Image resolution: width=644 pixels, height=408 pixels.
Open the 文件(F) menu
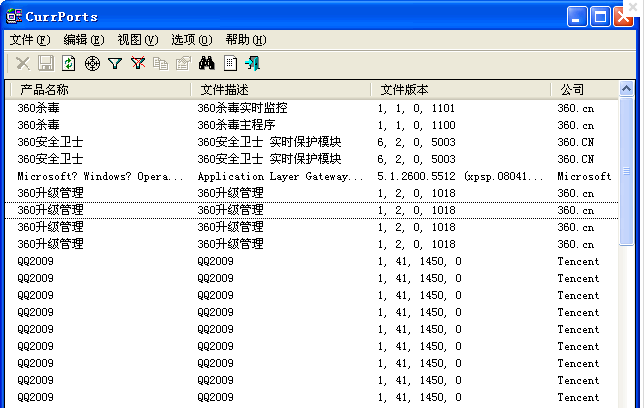pos(30,40)
